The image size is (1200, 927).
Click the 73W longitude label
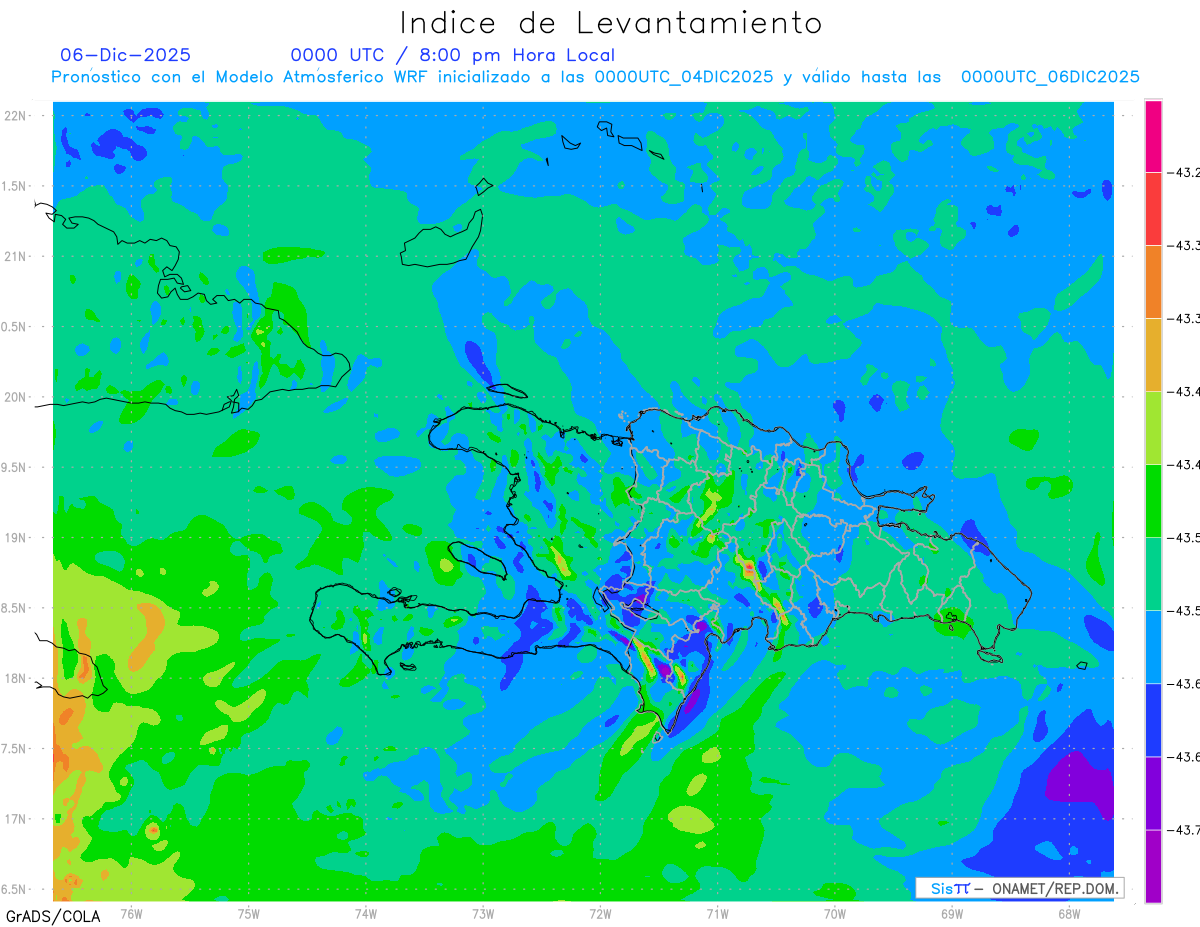click(x=483, y=913)
